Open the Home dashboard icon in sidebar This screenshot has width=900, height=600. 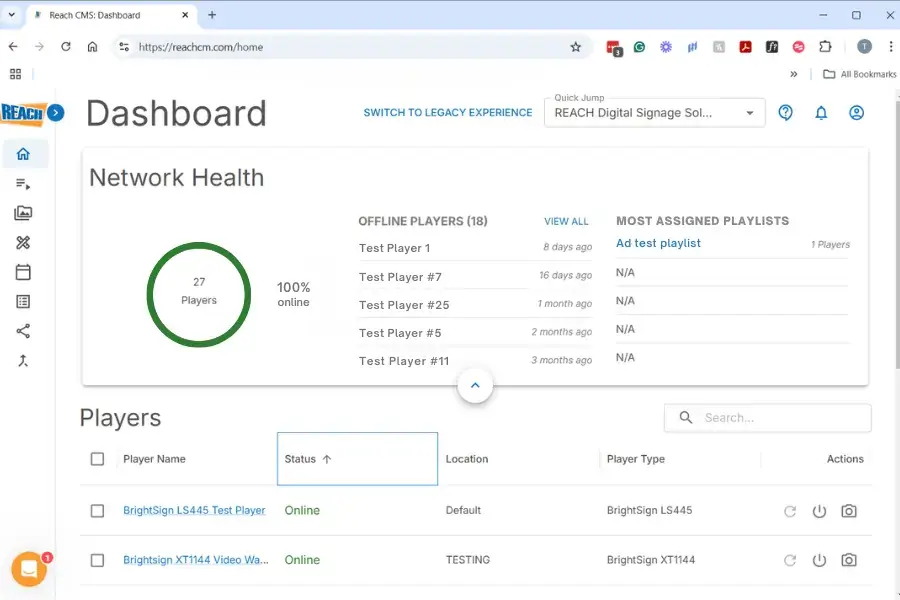(24, 154)
